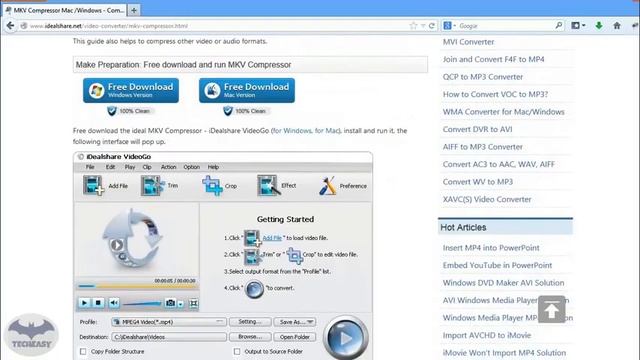
Task: Open the Edit menu in VideoGo
Action: (110, 167)
